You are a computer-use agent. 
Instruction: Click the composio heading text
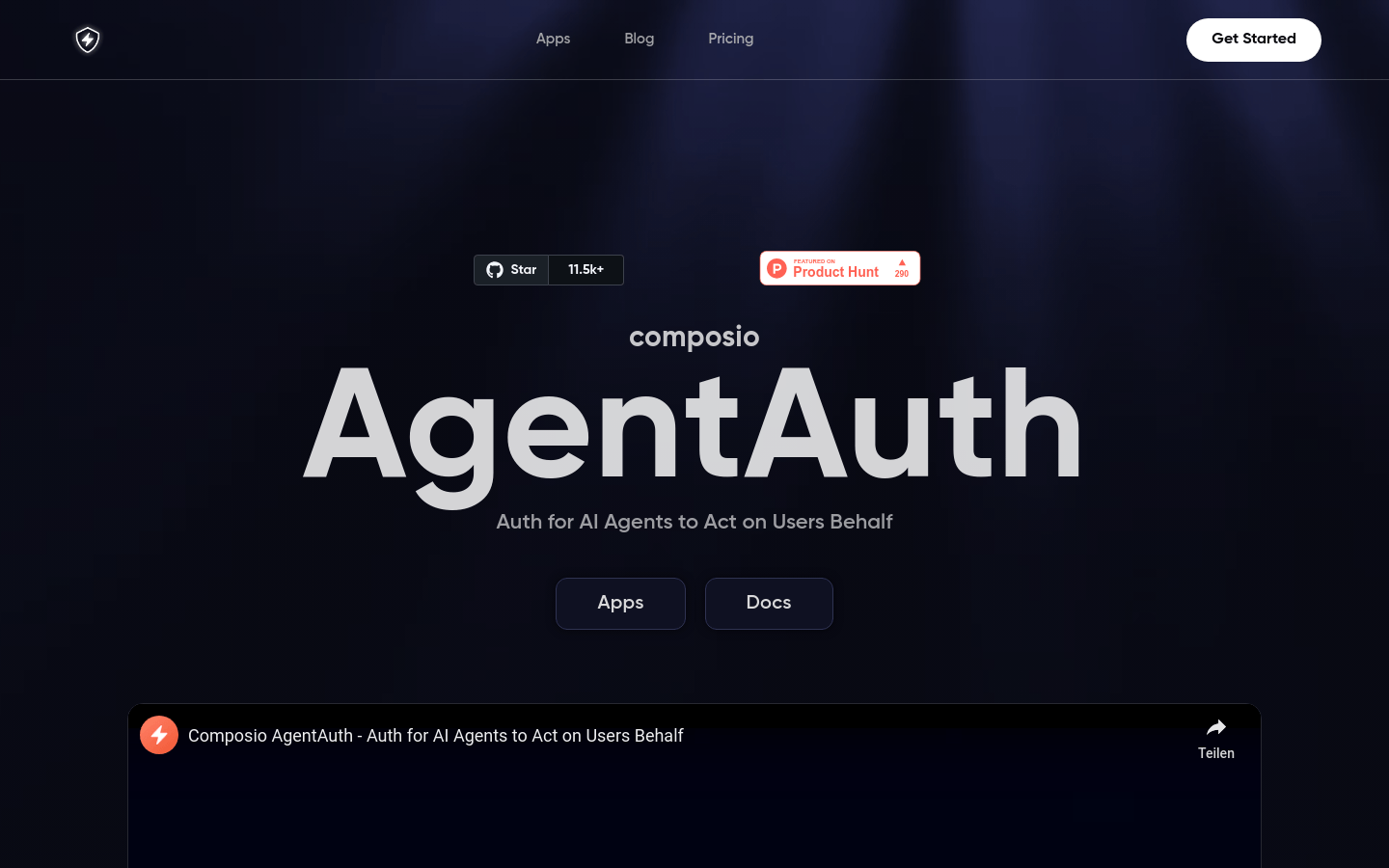coord(694,337)
